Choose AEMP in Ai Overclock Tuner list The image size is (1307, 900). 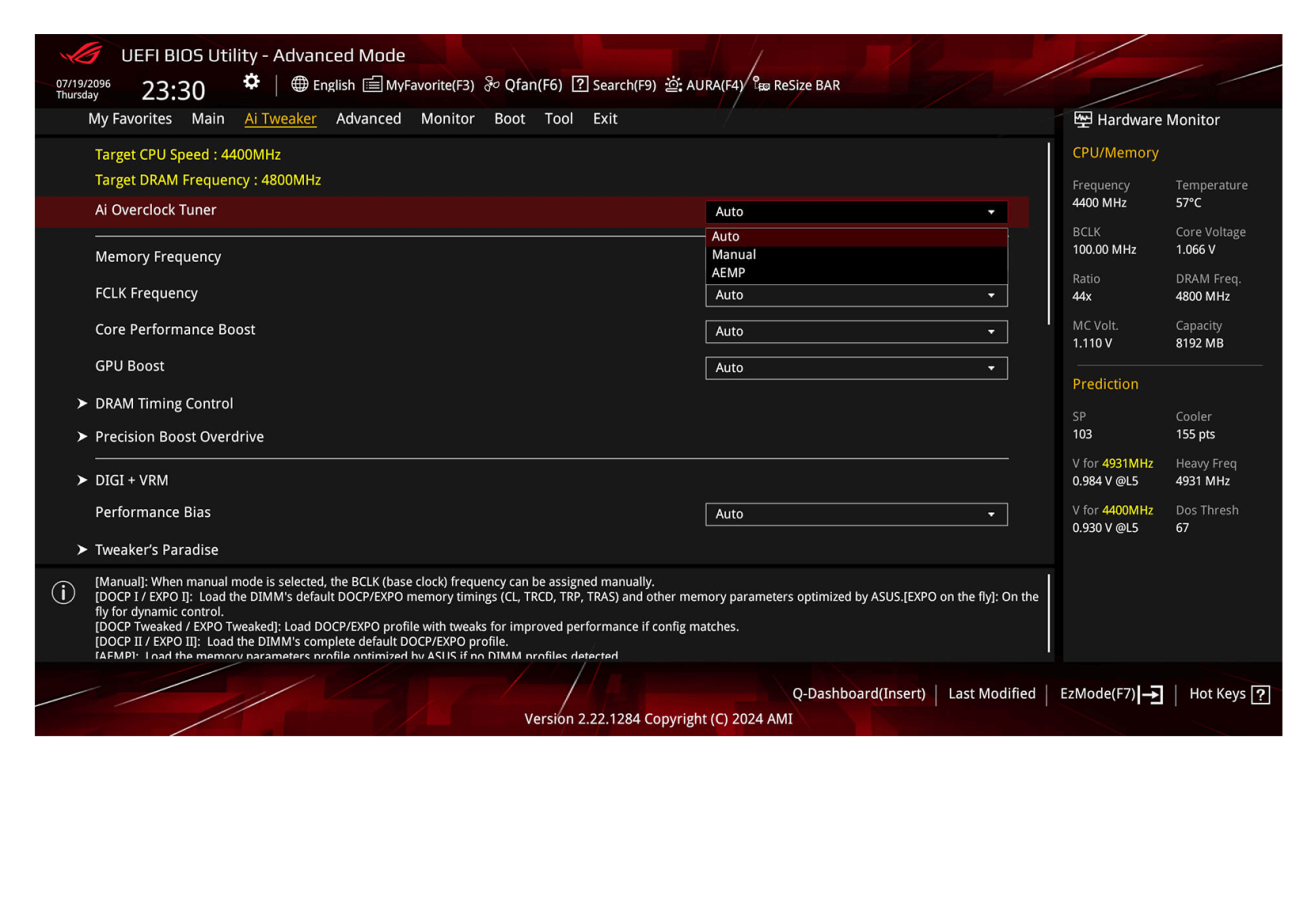tap(856, 273)
